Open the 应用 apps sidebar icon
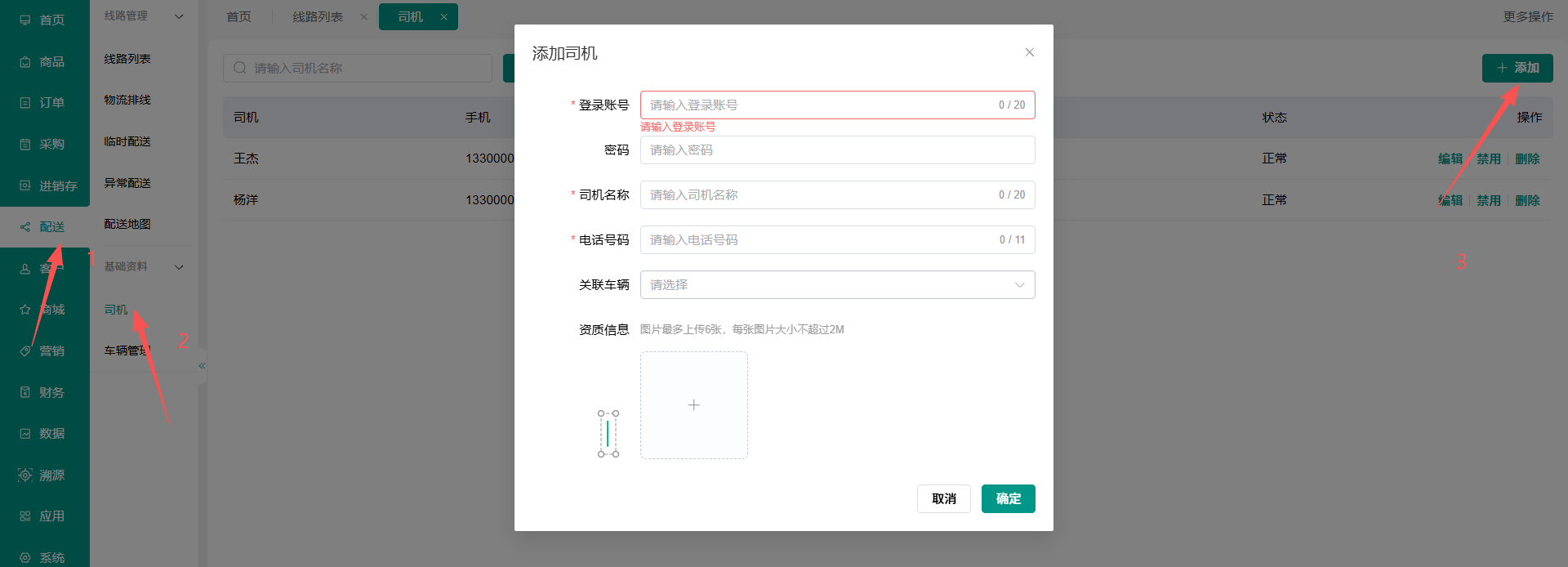Viewport: 1568px width, 567px height. click(x=25, y=516)
